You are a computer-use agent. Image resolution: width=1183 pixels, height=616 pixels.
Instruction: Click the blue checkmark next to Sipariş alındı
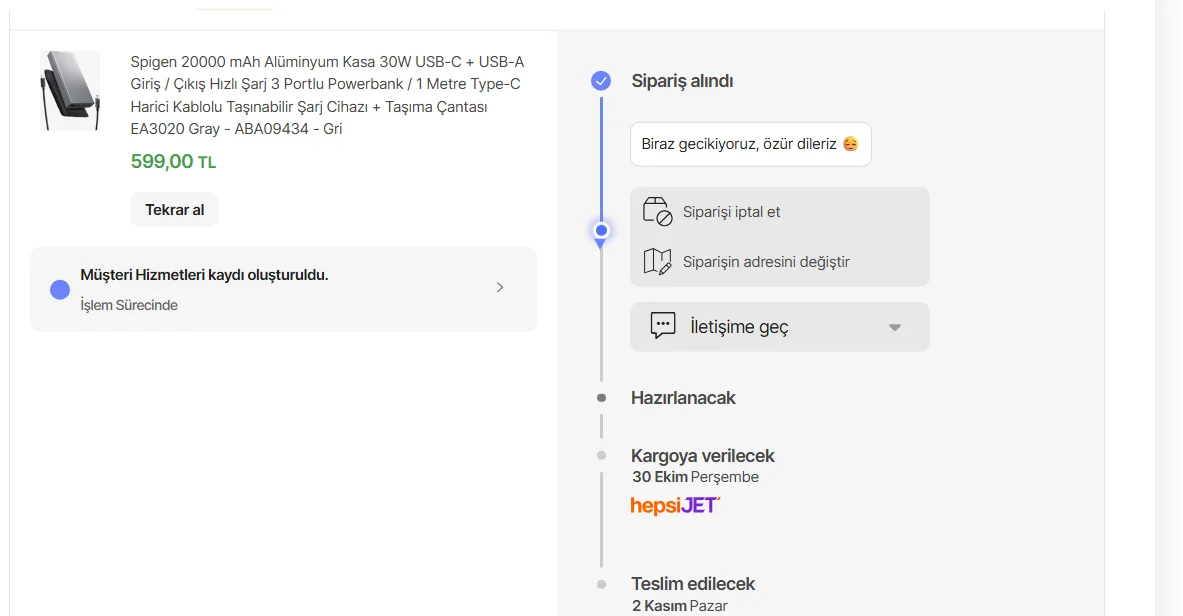[x=601, y=81]
